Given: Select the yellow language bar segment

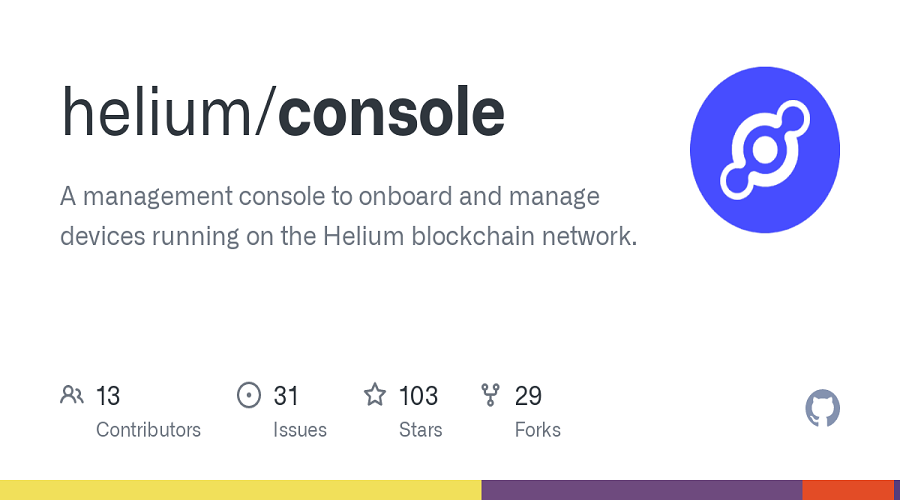Looking at the screenshot, I should coord(240,490).
